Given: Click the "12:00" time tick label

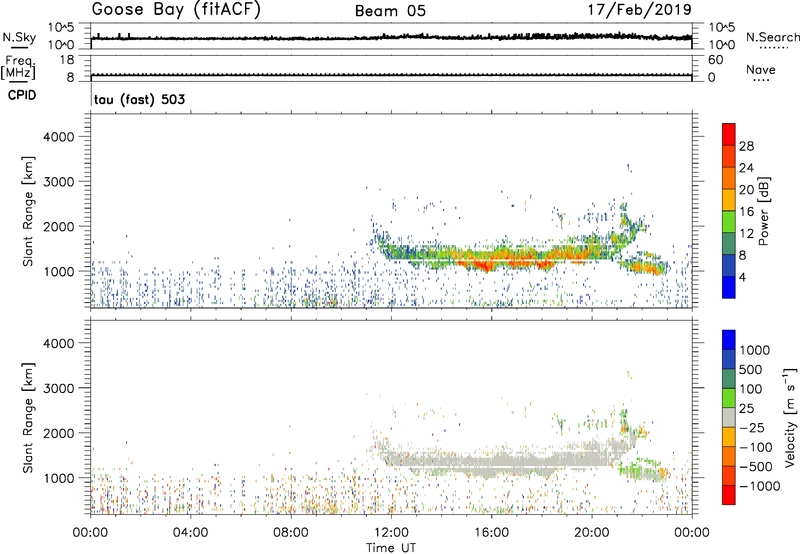Looking at the screenshot, I should click(x=391, y=533).
